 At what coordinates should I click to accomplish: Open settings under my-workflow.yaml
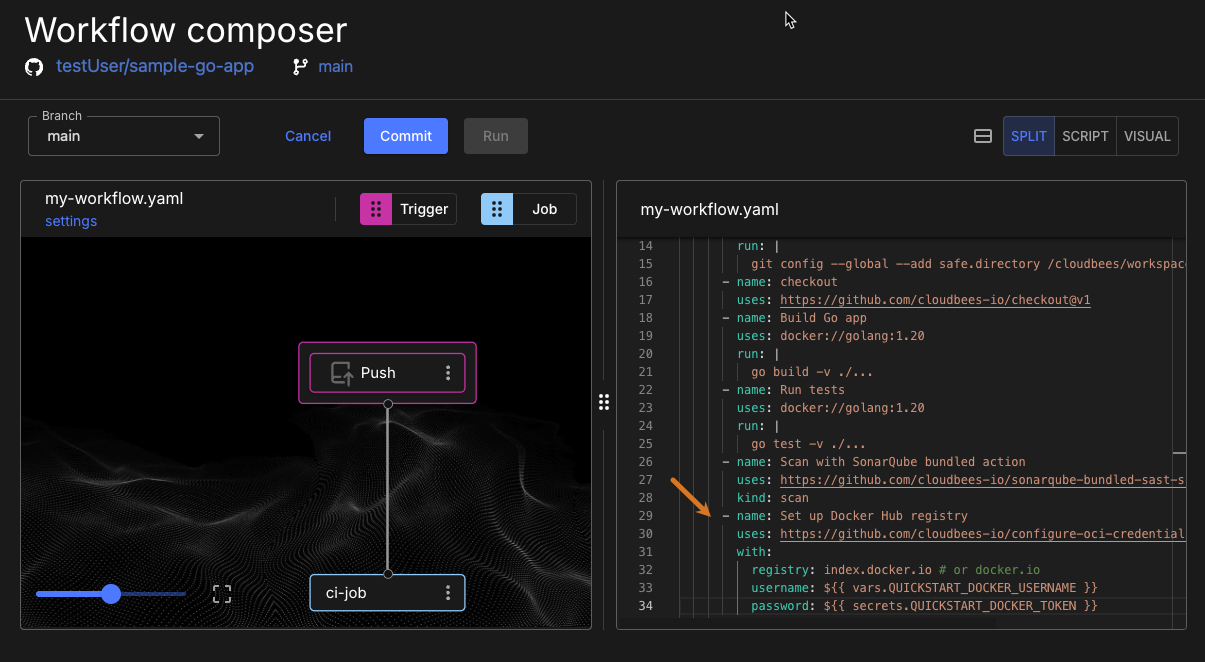[70, 221]
